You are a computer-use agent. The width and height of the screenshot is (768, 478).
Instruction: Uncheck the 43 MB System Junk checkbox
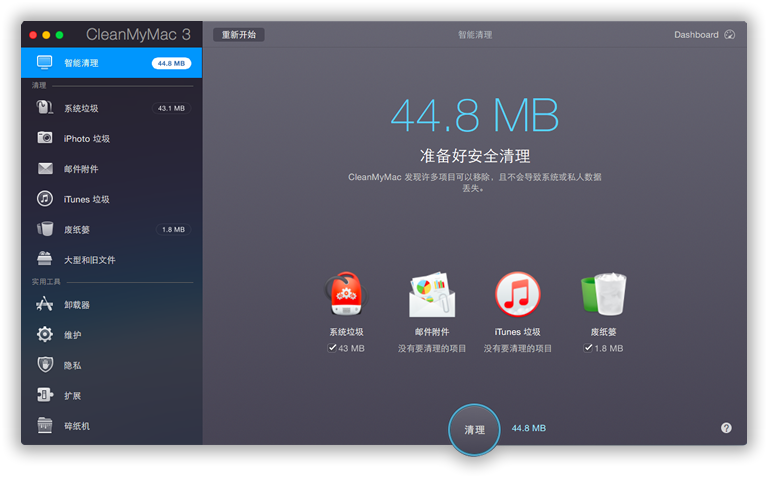[332, 348]
